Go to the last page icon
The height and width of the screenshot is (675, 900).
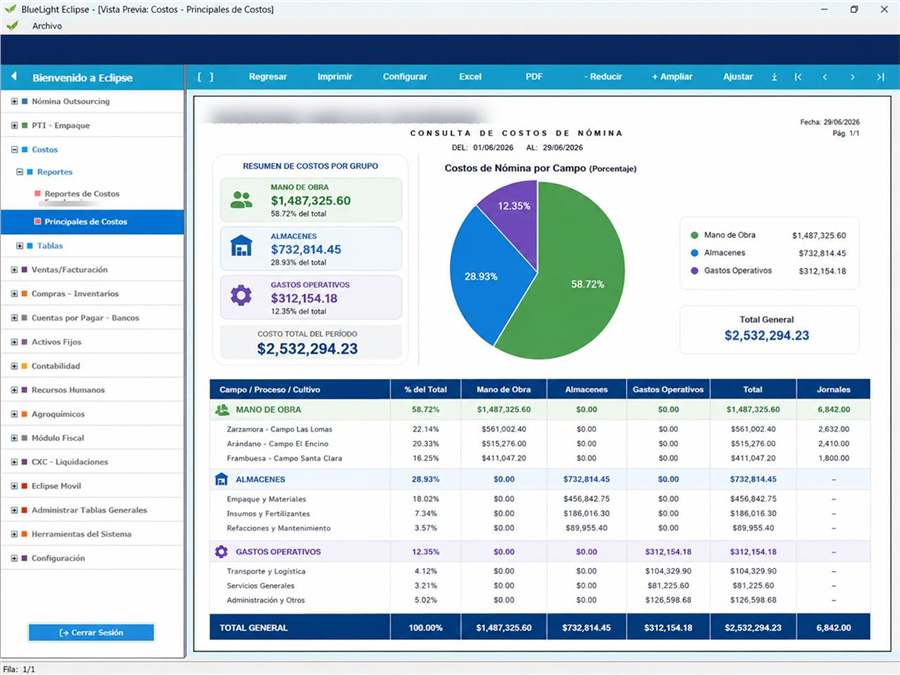pyautogui.click(x=880, y=77)
